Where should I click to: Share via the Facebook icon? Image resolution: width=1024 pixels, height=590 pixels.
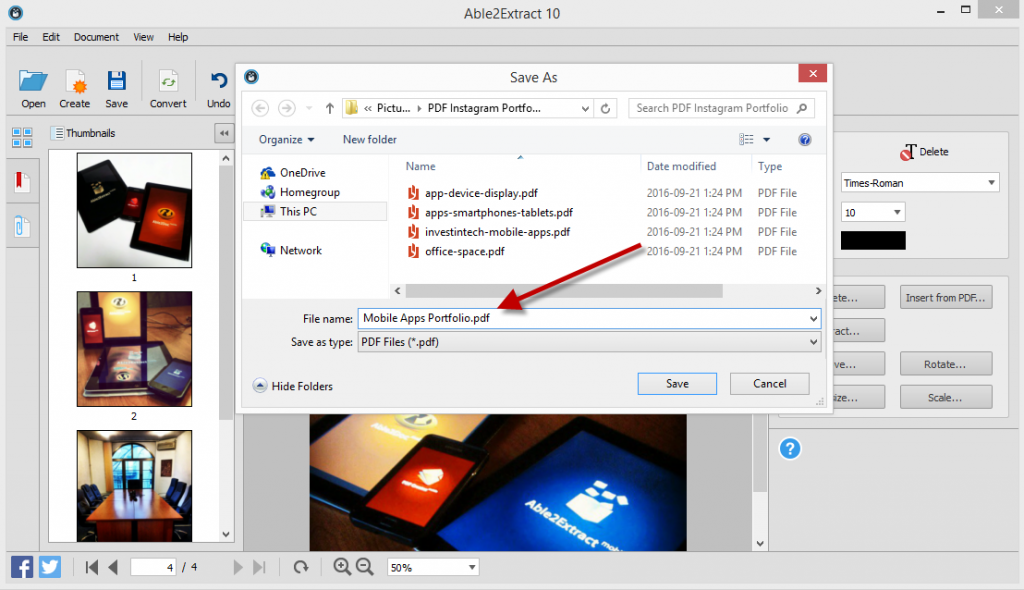pyautogui.click(x=22, y=566)
